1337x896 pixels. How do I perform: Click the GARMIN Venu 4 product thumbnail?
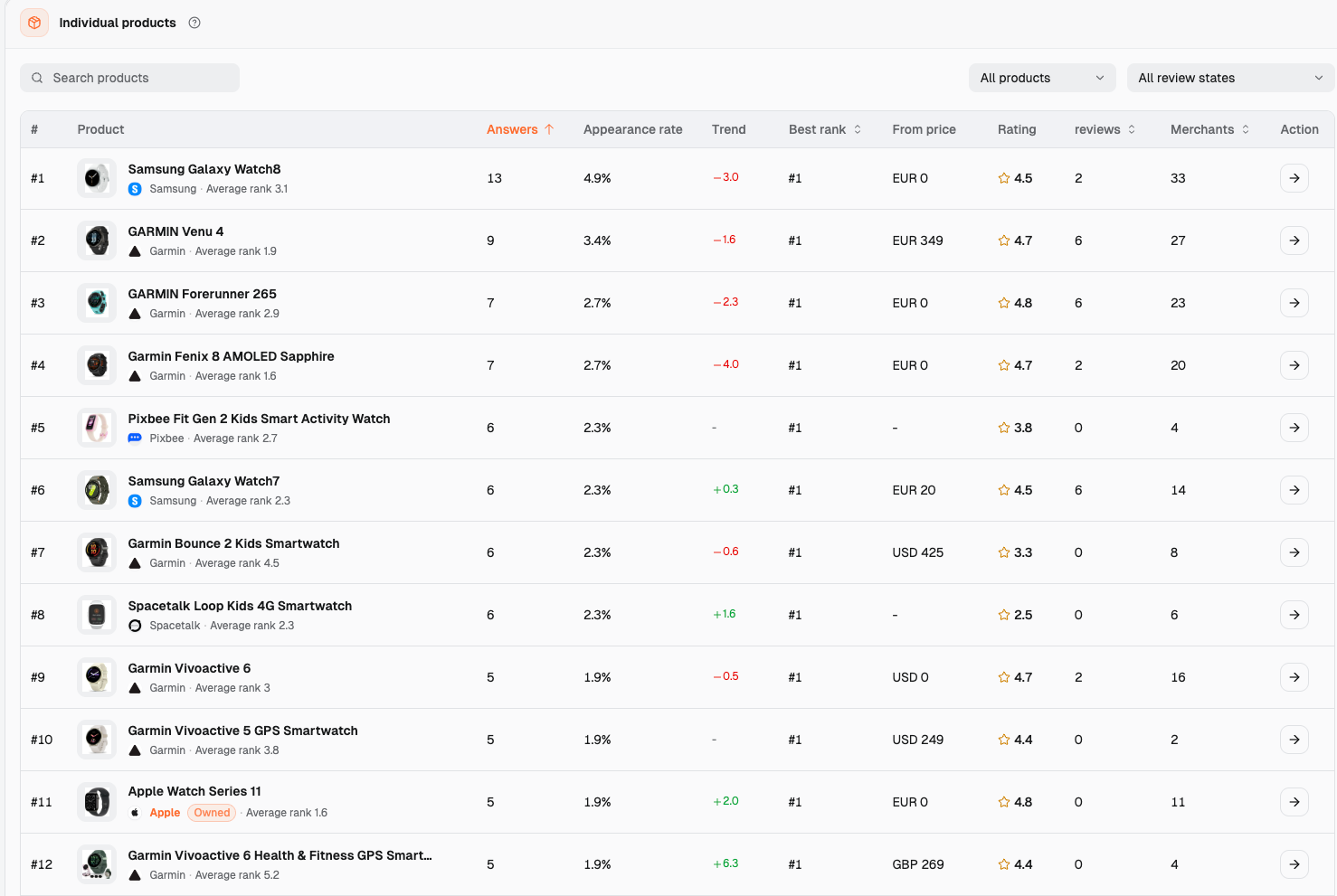(x=97, y=241)
